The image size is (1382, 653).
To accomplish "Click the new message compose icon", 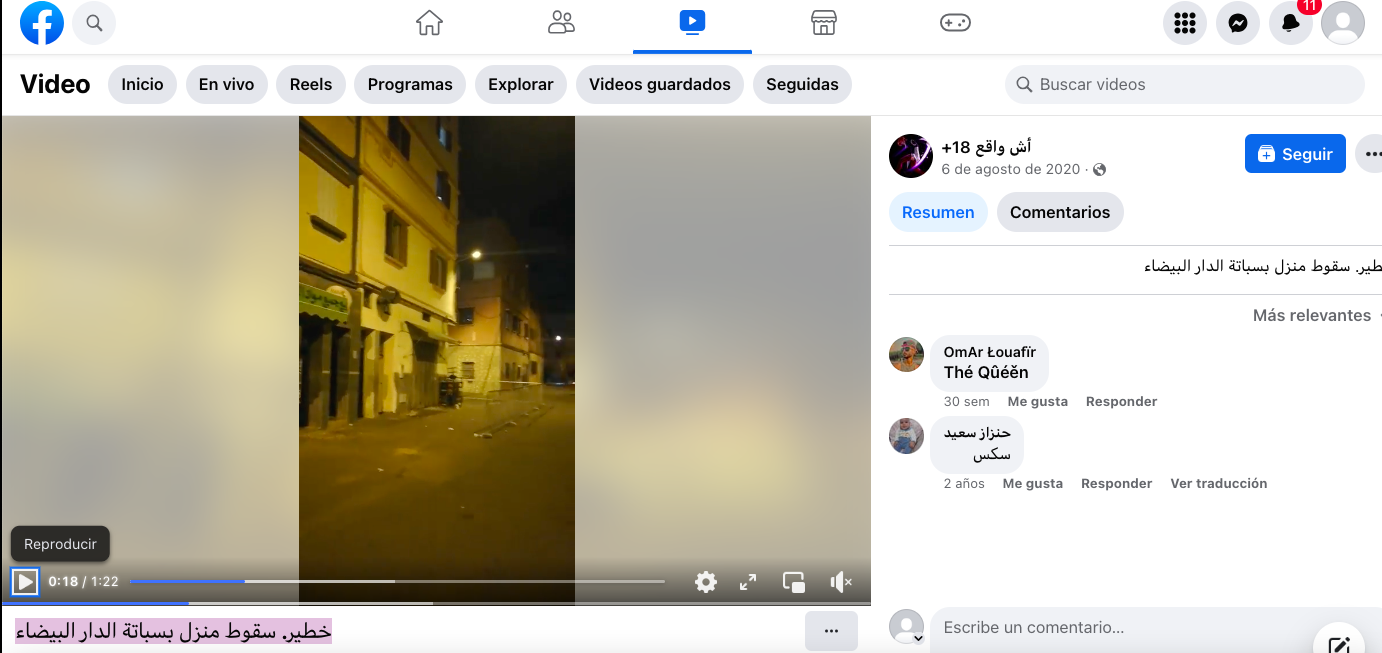I will (x=1339, y=643).
